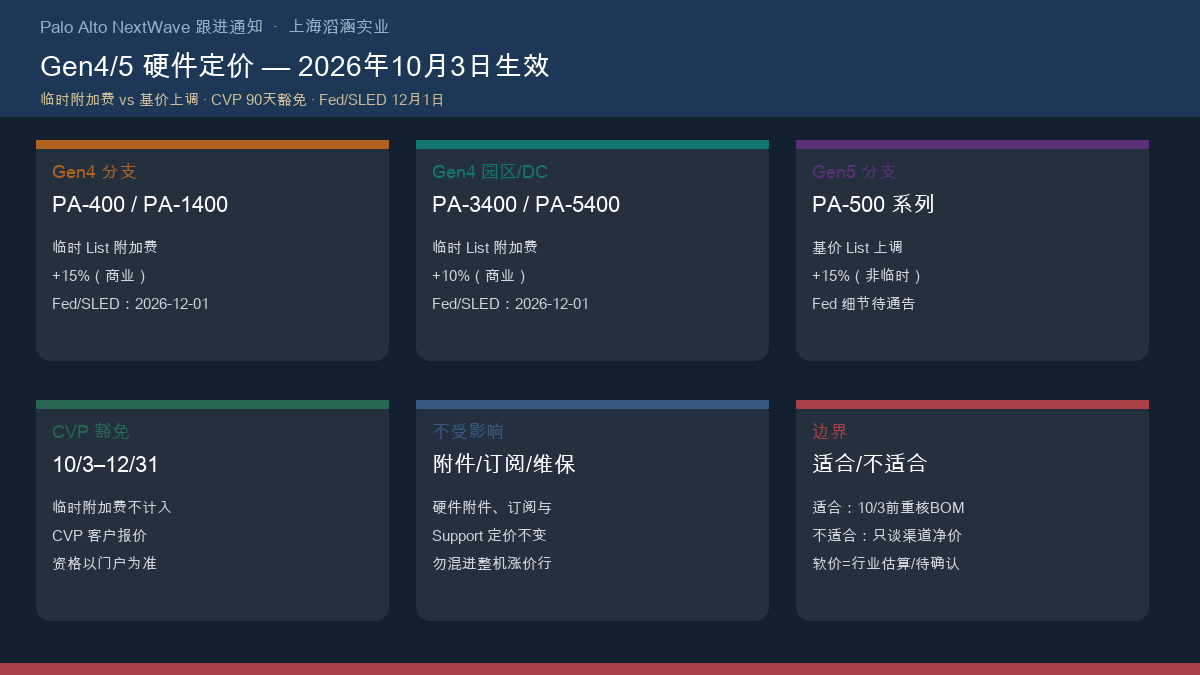Click the 'Gen4 园区/DC' card label

[x=490, y=172]
